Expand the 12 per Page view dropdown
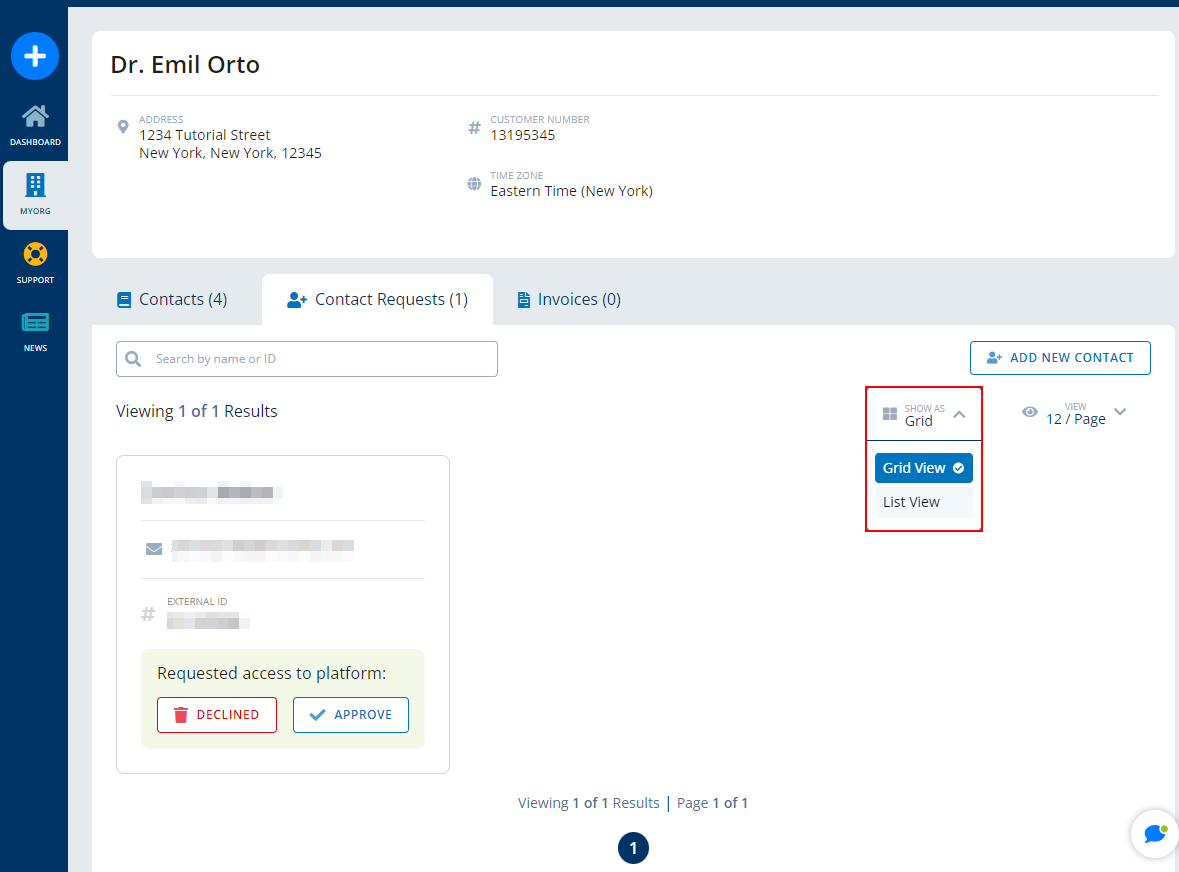This screenshot has width=1179, height=872. click(x=1120, y=412)
